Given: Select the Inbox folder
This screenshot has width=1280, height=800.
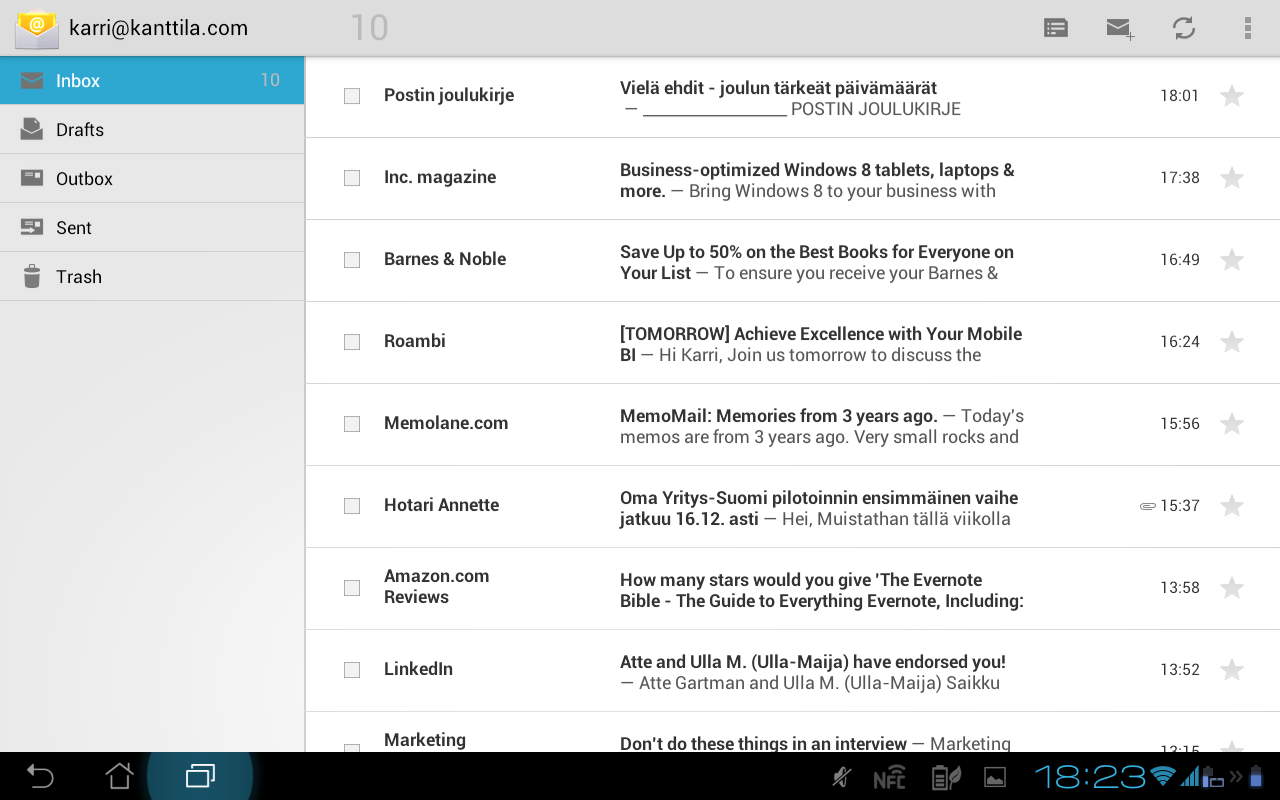Looking at the screenshot, I should [152, 81].
